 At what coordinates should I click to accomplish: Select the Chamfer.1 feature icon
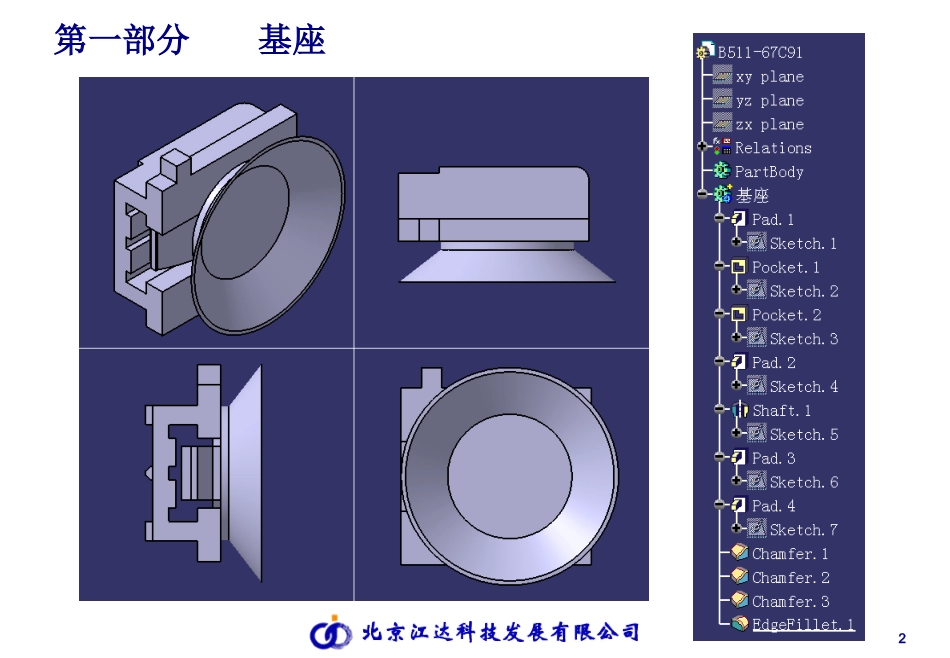(x=739, y=553)
